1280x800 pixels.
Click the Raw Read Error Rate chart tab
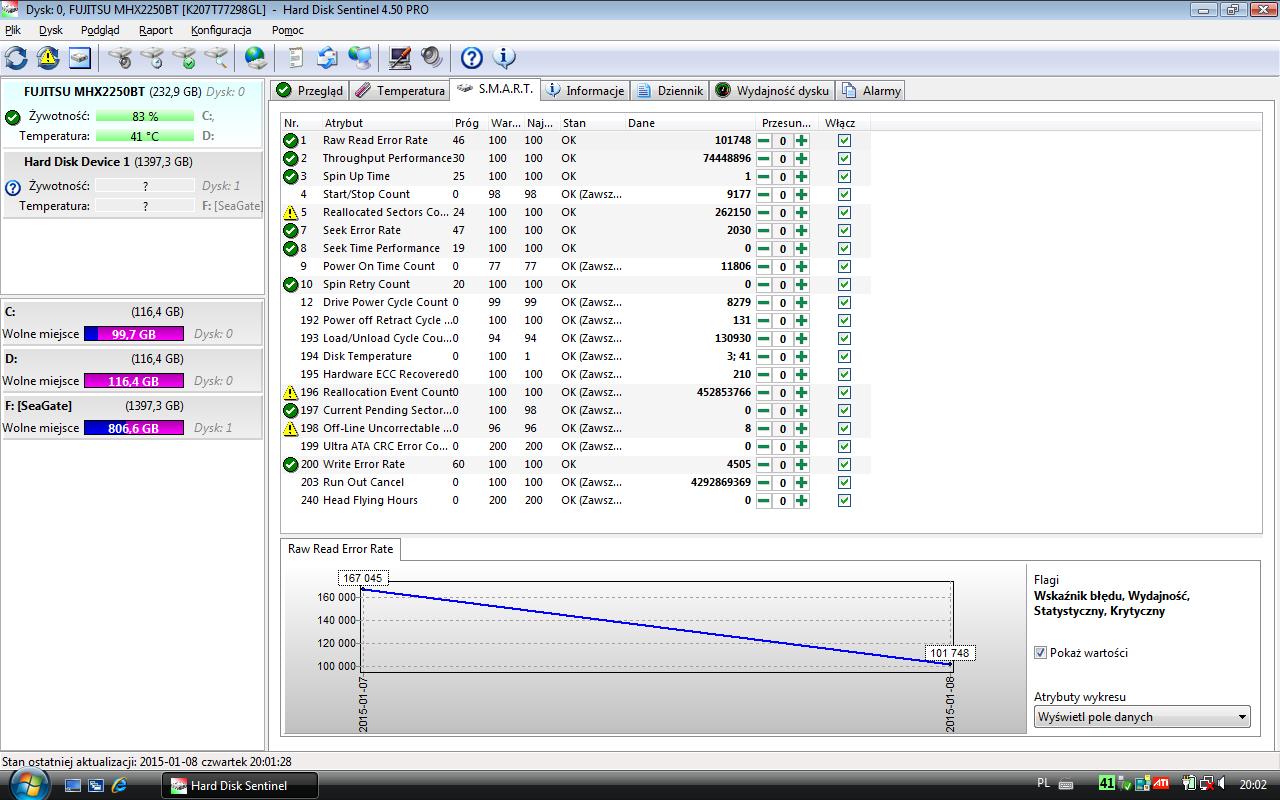pos(341,549)
